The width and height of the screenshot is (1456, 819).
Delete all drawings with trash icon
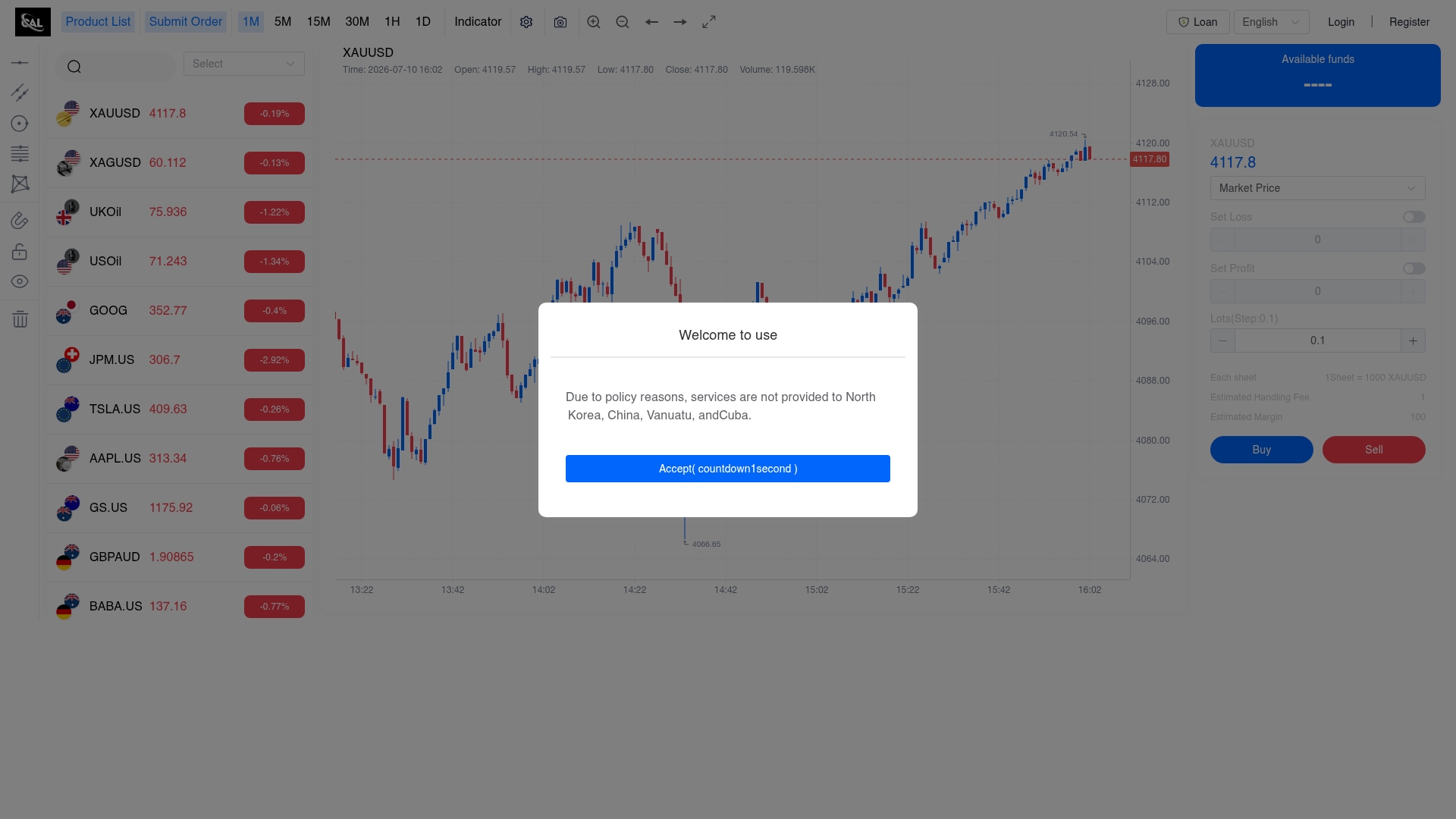pyautogui.click(x=20, y=319)
